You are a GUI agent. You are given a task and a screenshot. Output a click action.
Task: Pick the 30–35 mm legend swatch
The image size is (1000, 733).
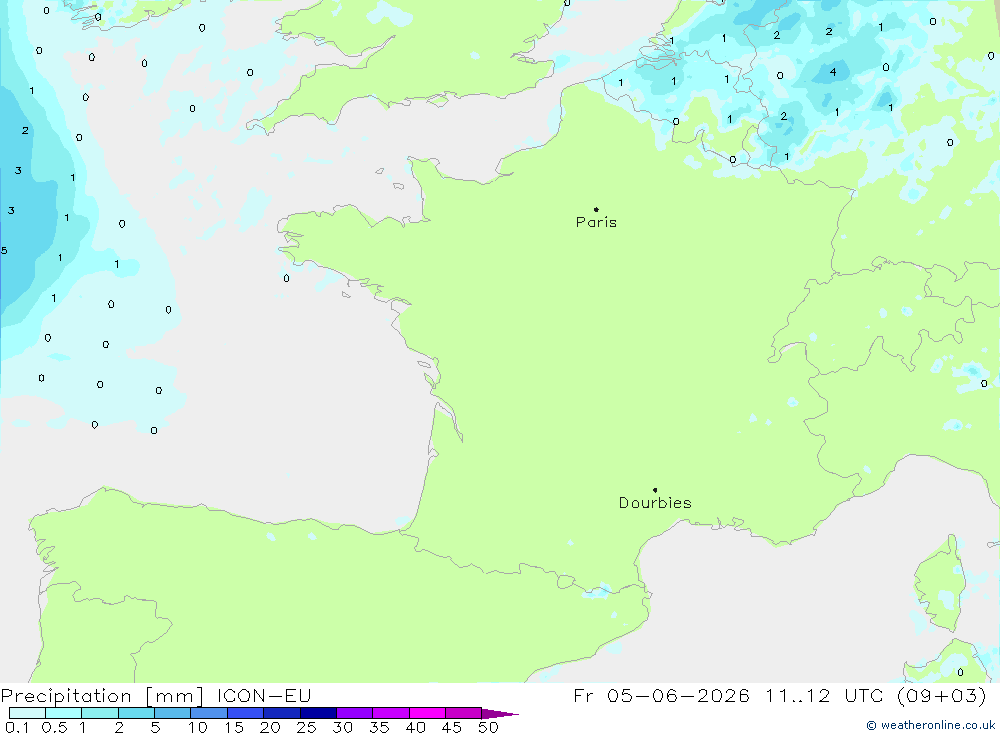coord(354,713)
